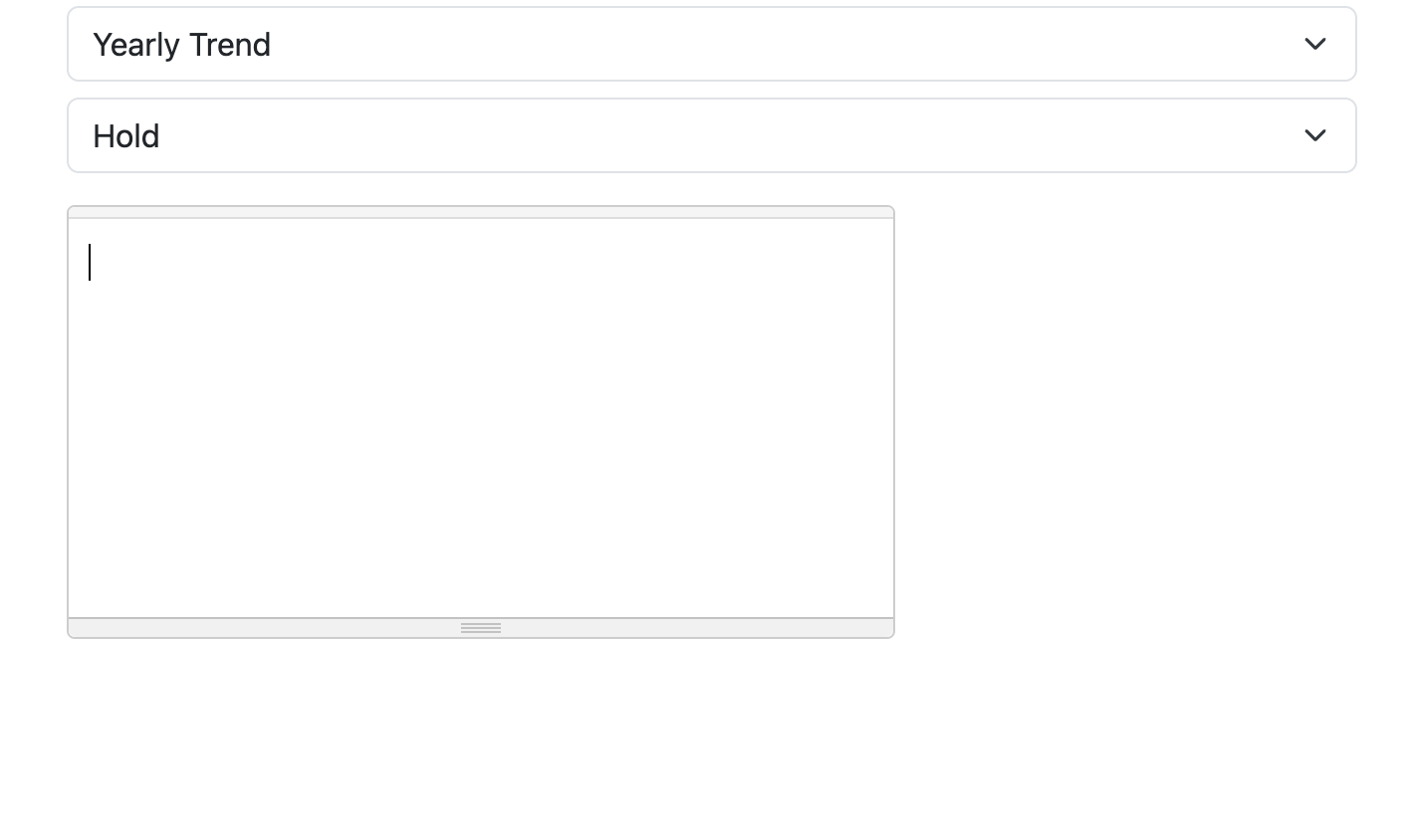Viewport: 1414px width, 840px height.
Task: Select the Yearly Trend label text
Action: pos(181,45)
